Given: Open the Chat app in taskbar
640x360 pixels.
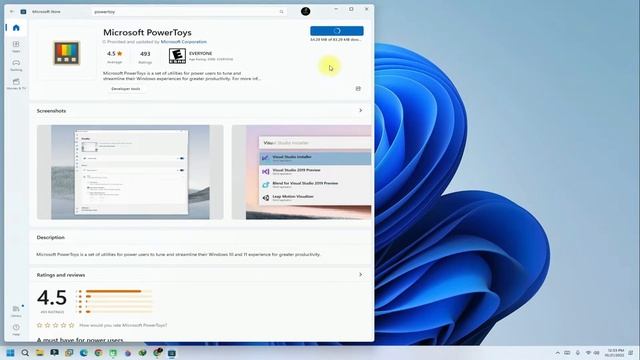Looking at the screenshot, I should point(54,353).
